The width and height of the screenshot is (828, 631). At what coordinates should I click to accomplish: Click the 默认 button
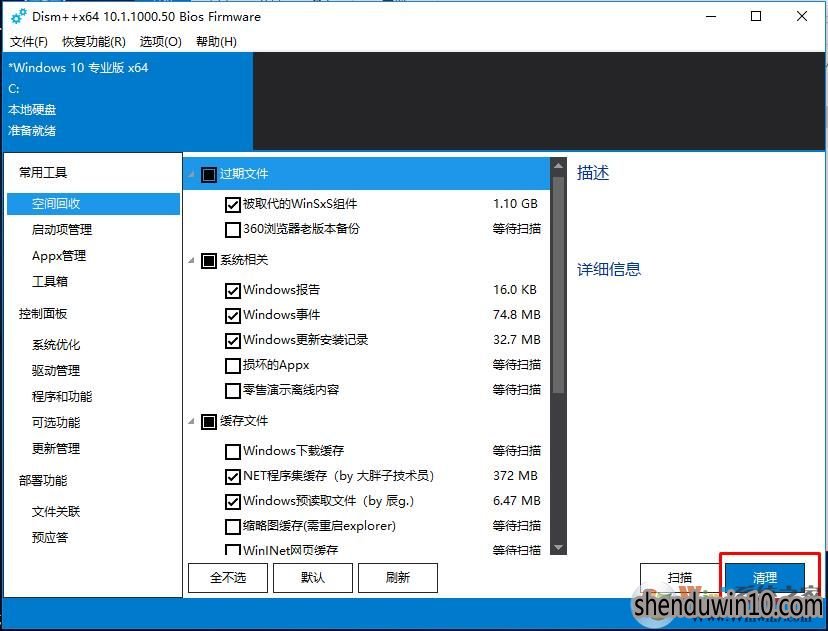(313, 578)
